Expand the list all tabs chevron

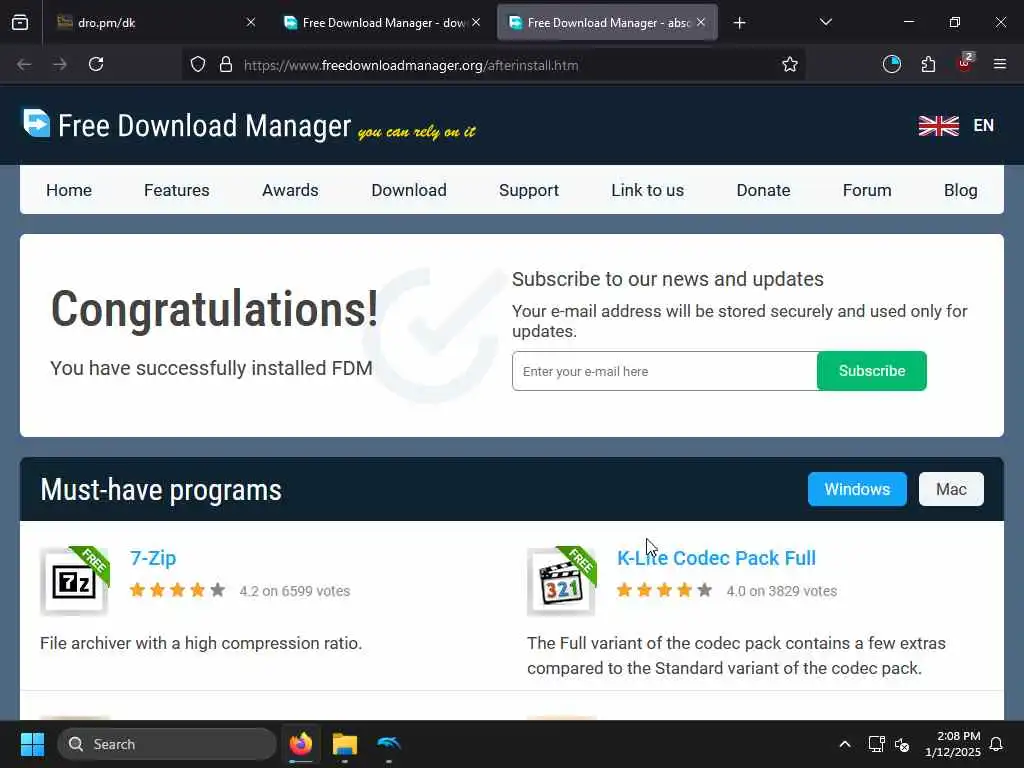pos(825,22)
